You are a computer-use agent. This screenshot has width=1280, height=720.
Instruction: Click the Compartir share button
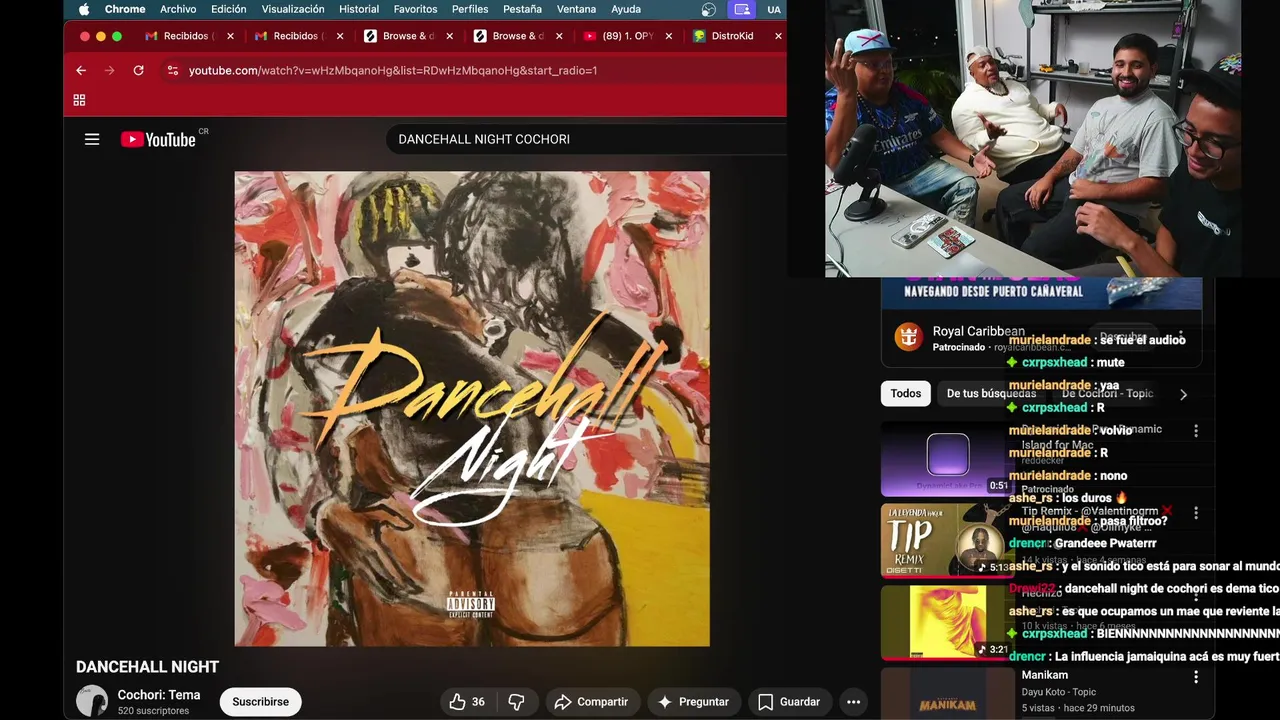click(591, 702)
